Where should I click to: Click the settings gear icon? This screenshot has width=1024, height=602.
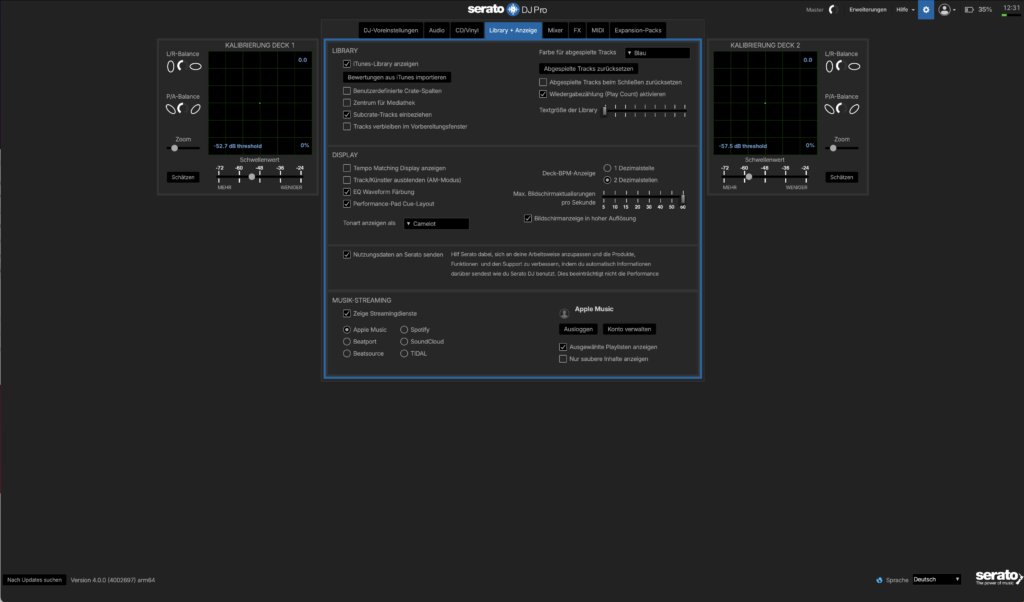[x=925, y=9]
